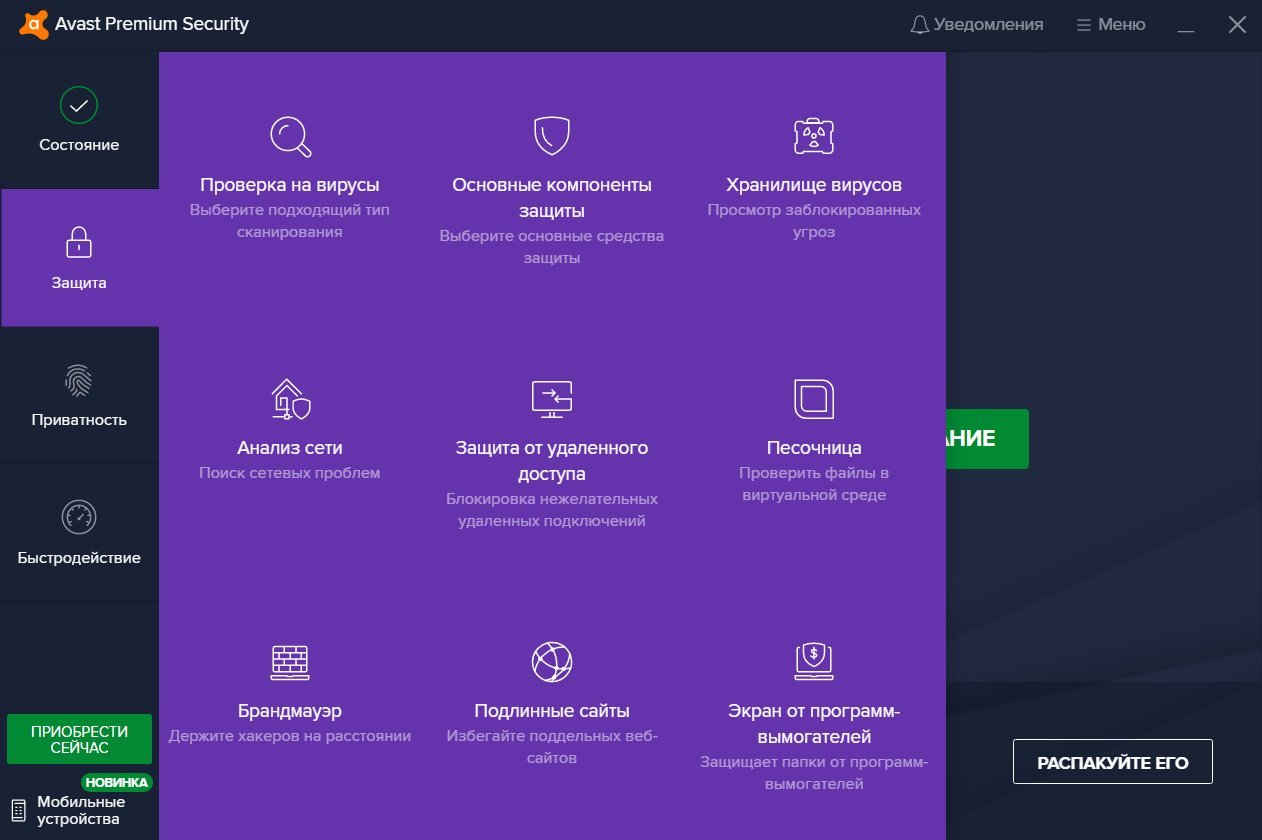This screenshot has width=1262, height=840.
Task: Click the speedometer performance icon
Action: pyautogui.click(x=79, y=517)
